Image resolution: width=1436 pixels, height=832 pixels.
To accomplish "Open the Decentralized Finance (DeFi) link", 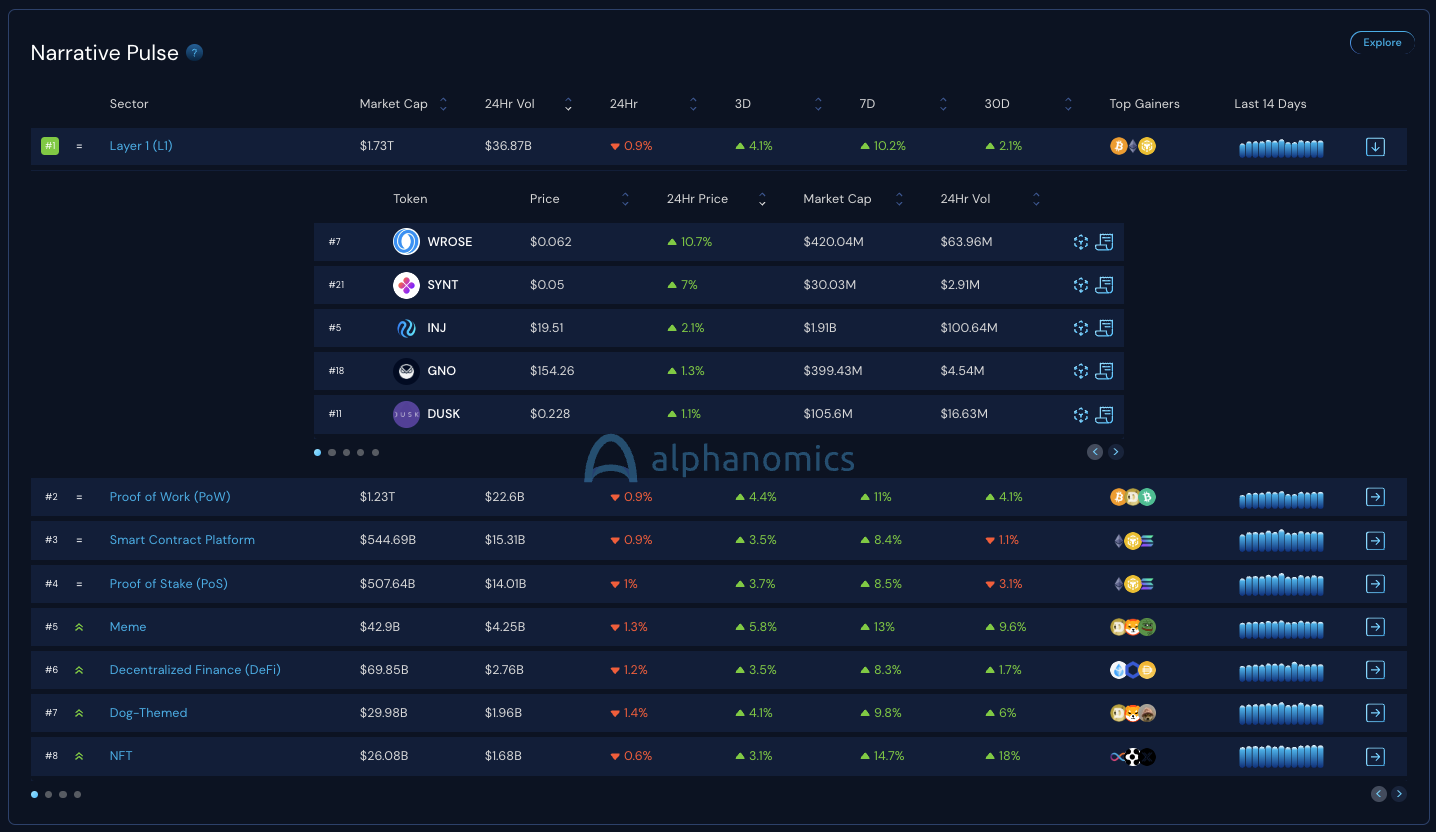I will coord(195,670).
